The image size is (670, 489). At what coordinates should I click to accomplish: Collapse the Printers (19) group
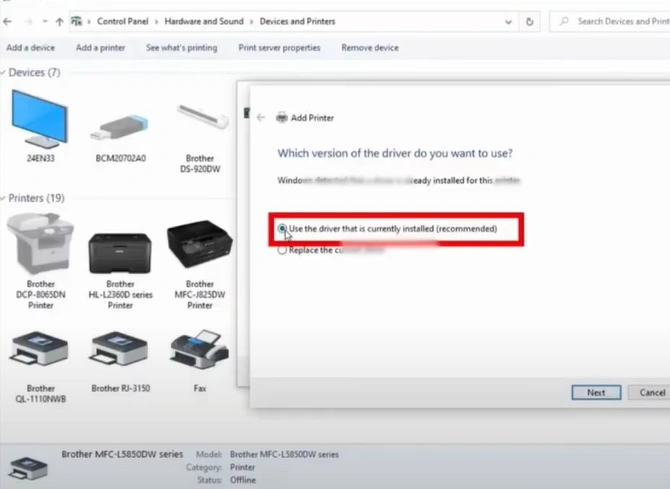pos(5,198)
